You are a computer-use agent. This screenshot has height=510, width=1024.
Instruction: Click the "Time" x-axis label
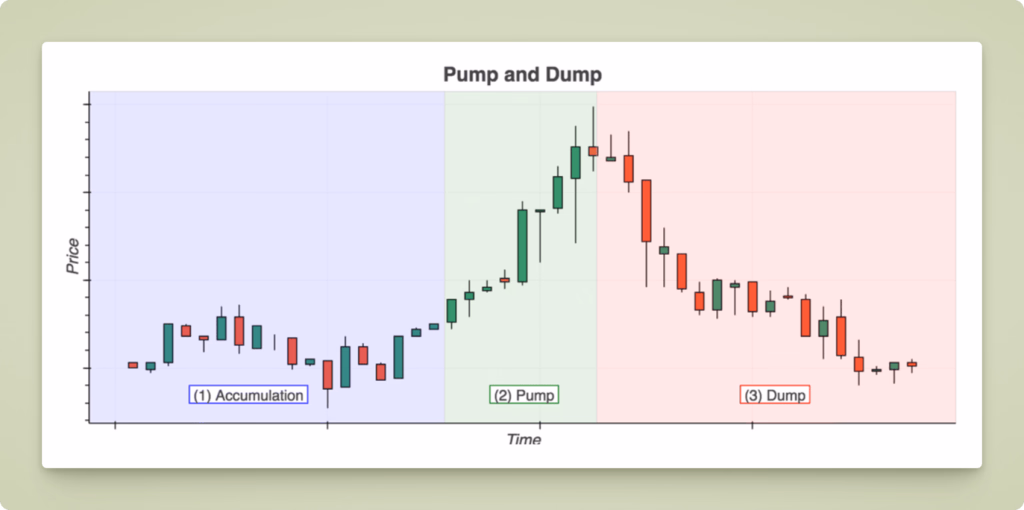523,439
